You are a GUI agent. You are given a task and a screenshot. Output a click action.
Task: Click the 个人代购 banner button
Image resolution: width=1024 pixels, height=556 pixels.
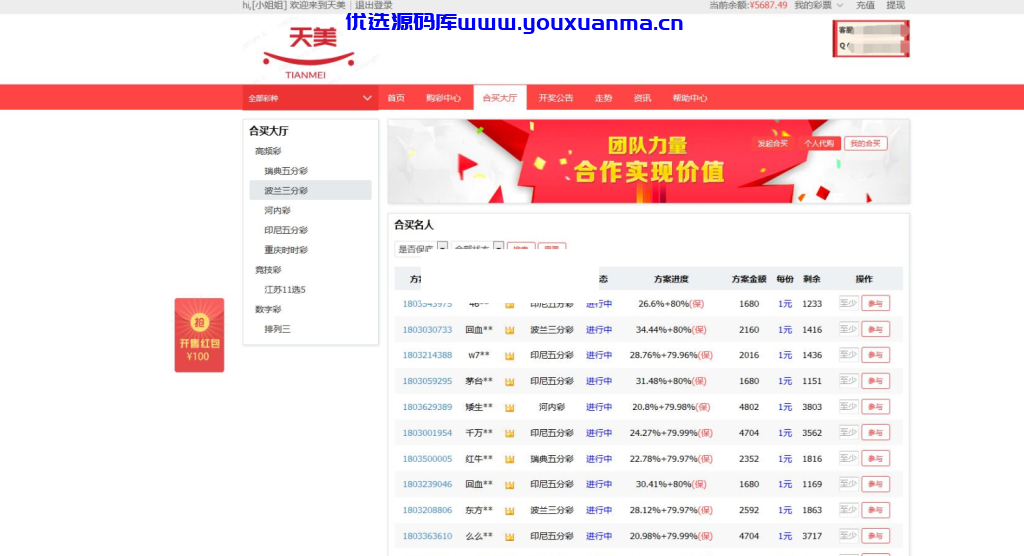coord(819,143)
